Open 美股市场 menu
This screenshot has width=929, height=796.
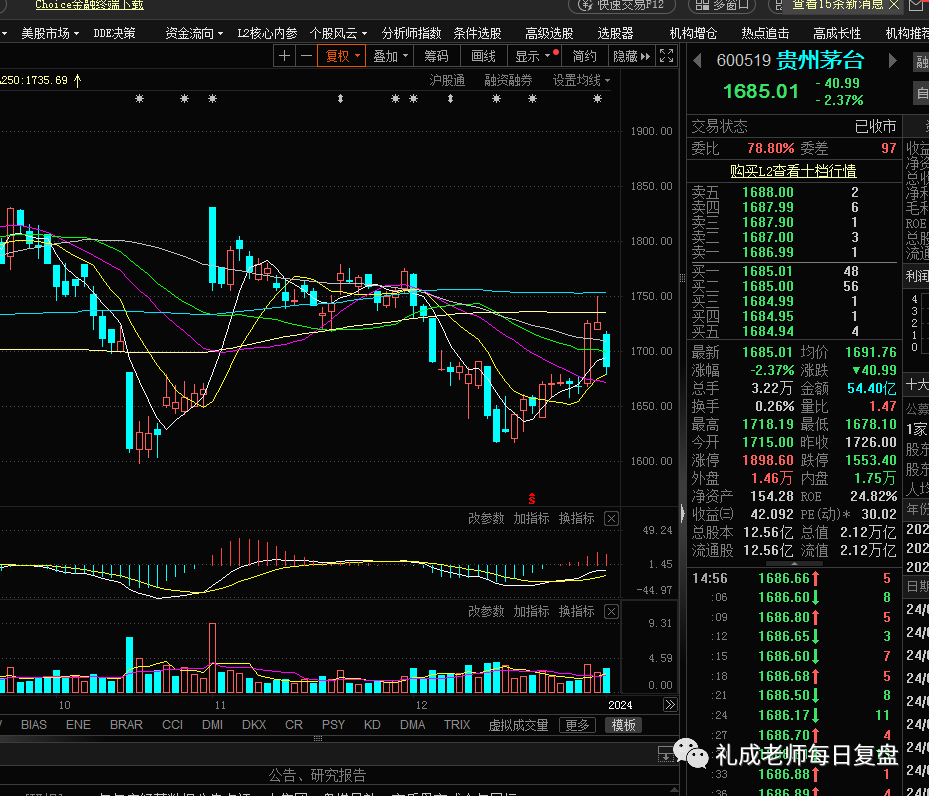tap(50, 33)
